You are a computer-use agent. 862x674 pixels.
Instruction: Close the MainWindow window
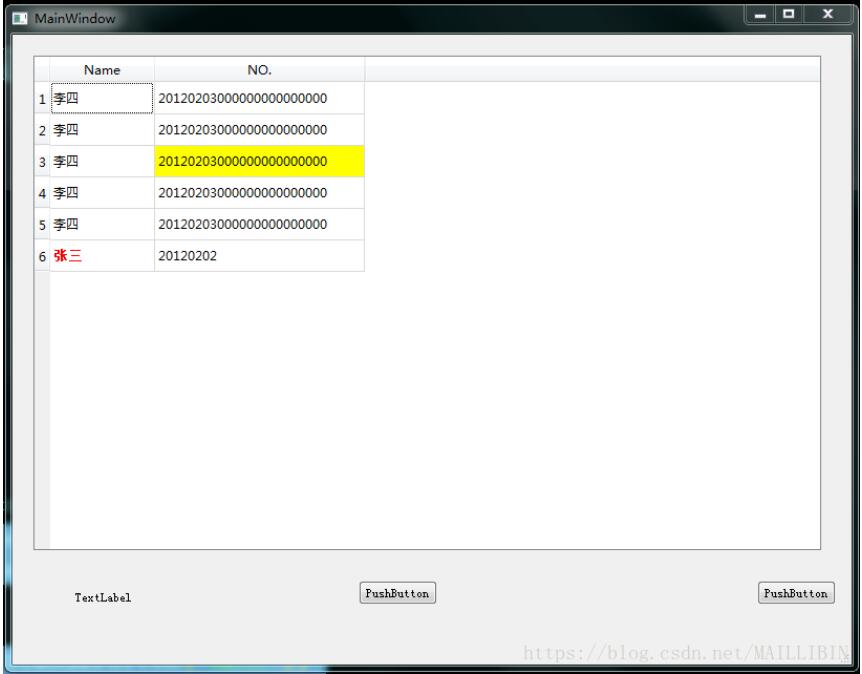pos(827,15)
